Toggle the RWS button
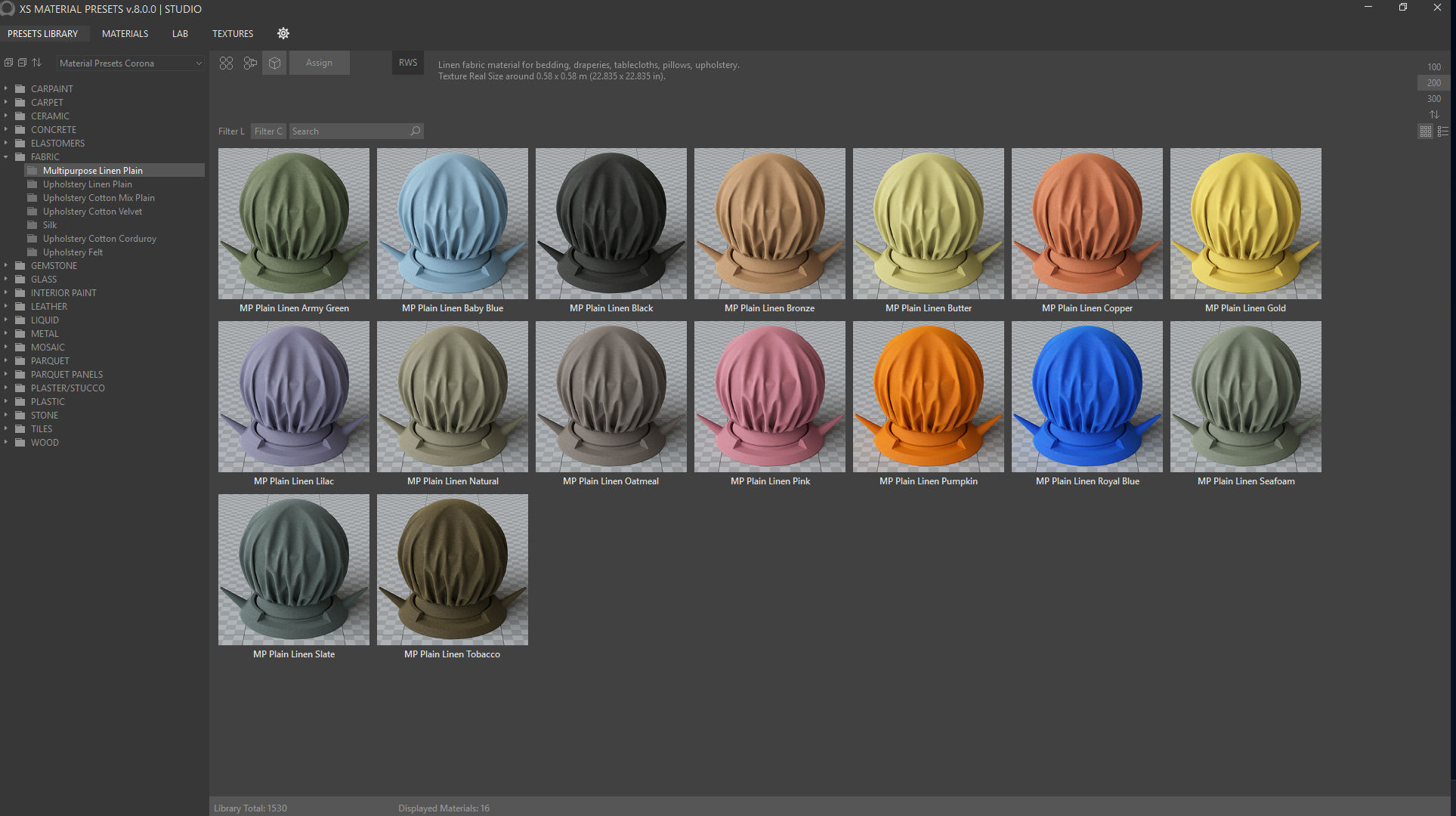Viewport: 1456px width, 816px height. (x=408, y=63)
